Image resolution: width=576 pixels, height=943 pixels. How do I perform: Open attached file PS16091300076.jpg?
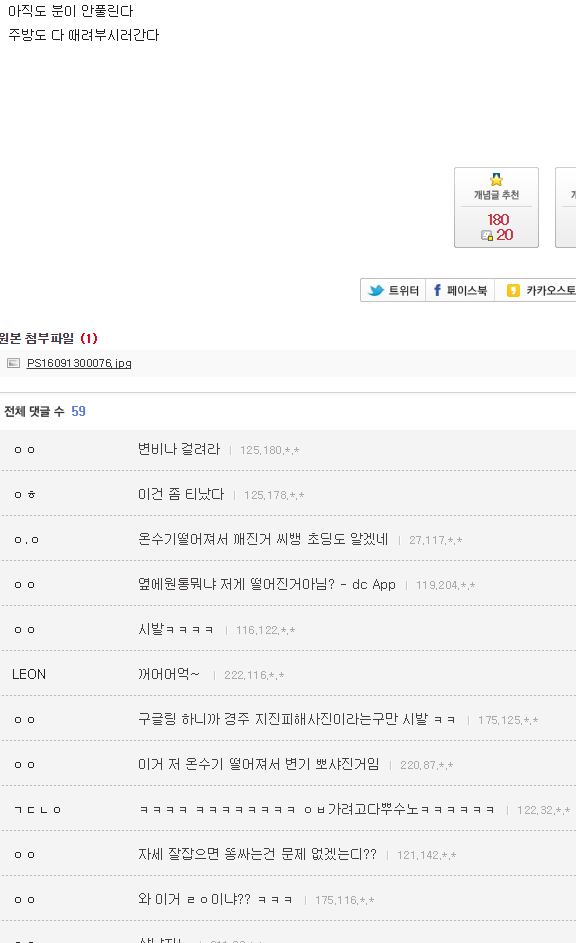click(79, 363)
